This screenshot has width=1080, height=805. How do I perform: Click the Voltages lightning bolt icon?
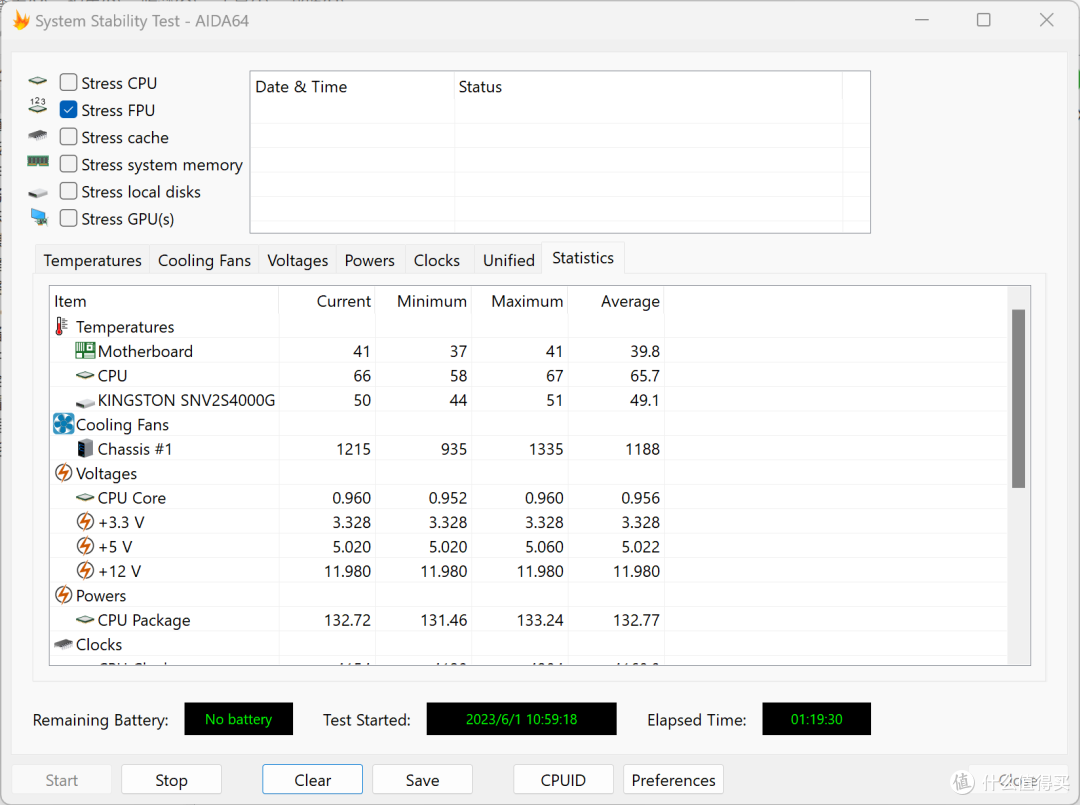pyautogui.click(x=63, y=472)
